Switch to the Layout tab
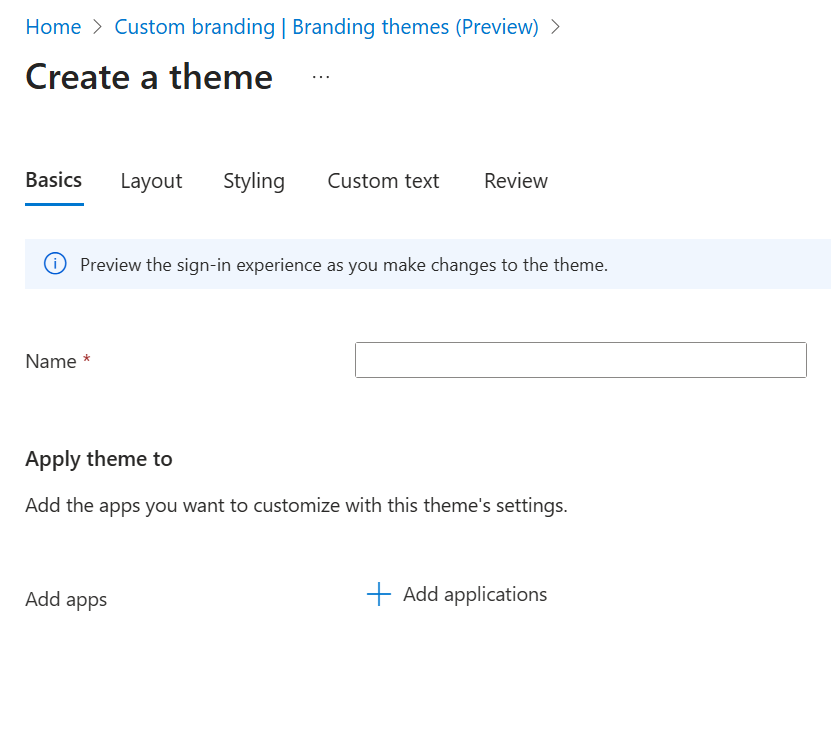Viewport: 831px width, 743px height. click(x=151, y=181)
